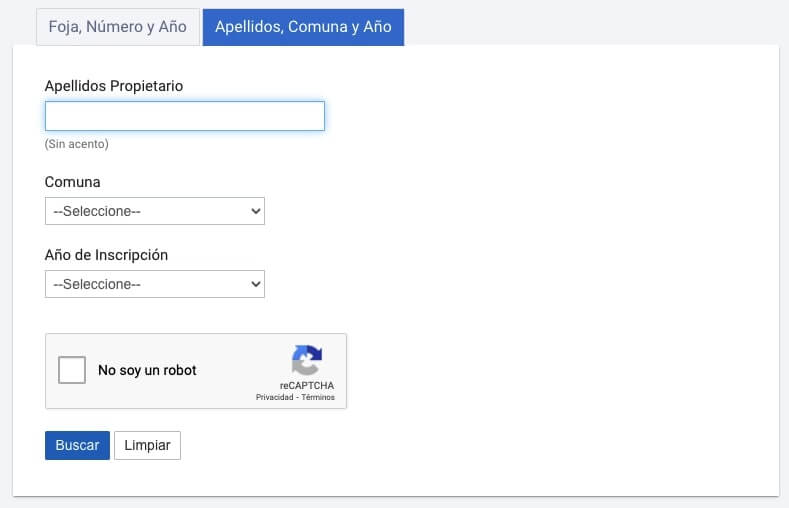This screenshot has width=789, height=508.
Task: Tick the "No soy un robot" checkbox
Action: click(x=72, y=370)
